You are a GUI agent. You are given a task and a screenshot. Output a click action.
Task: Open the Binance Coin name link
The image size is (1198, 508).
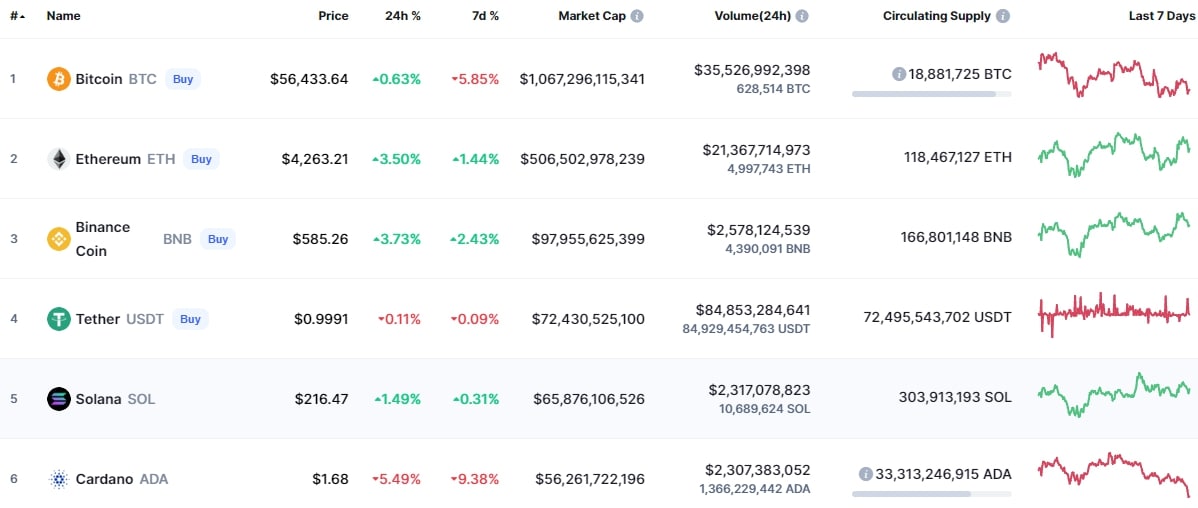103,239
